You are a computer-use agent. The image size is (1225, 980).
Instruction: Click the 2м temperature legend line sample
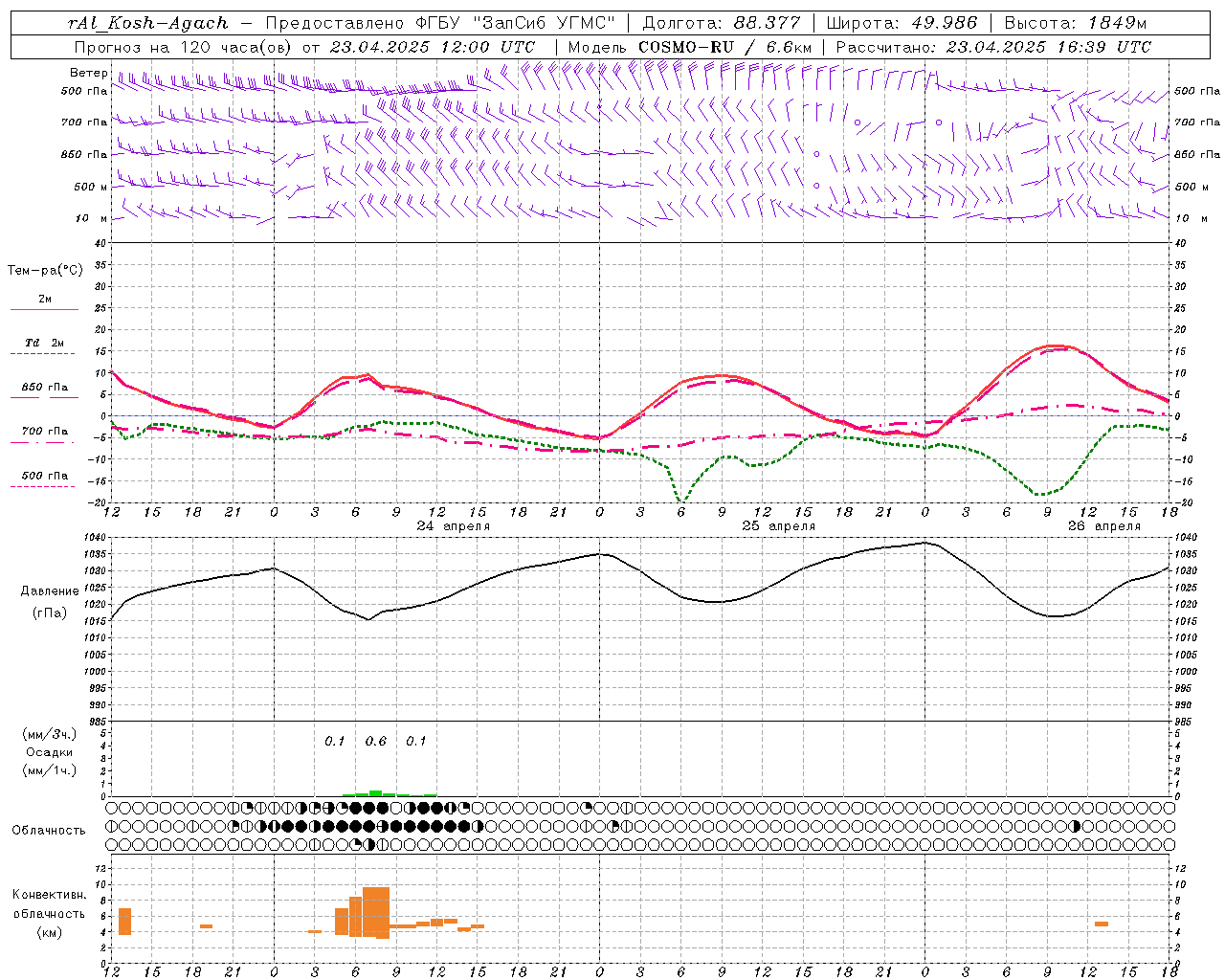point(44,310)
